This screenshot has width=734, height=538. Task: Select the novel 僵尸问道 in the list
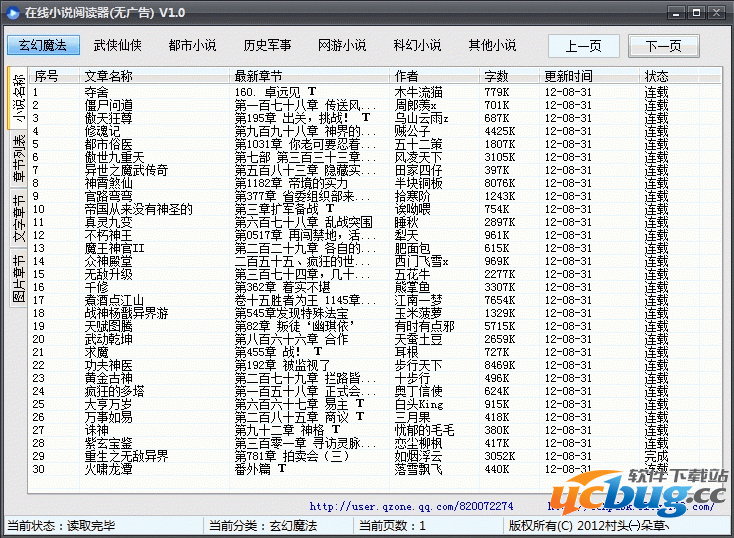[x=109, y=105]
